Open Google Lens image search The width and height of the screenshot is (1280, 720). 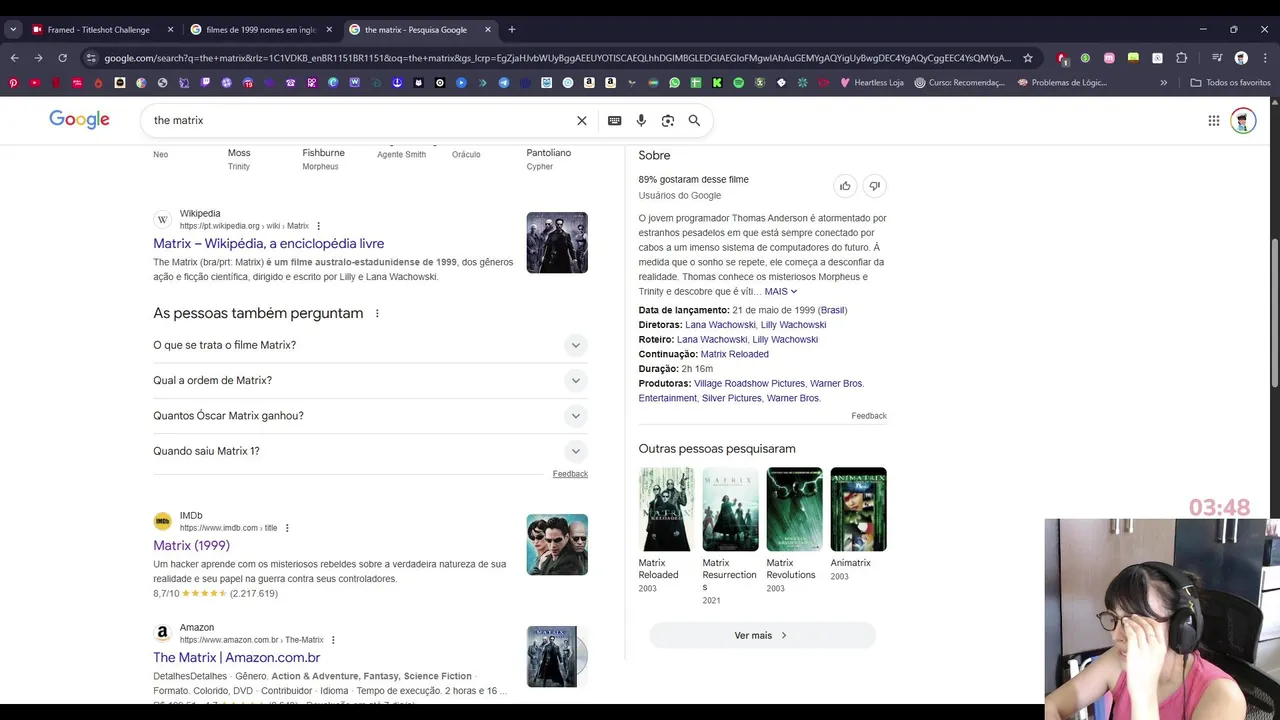coord(668,120)
